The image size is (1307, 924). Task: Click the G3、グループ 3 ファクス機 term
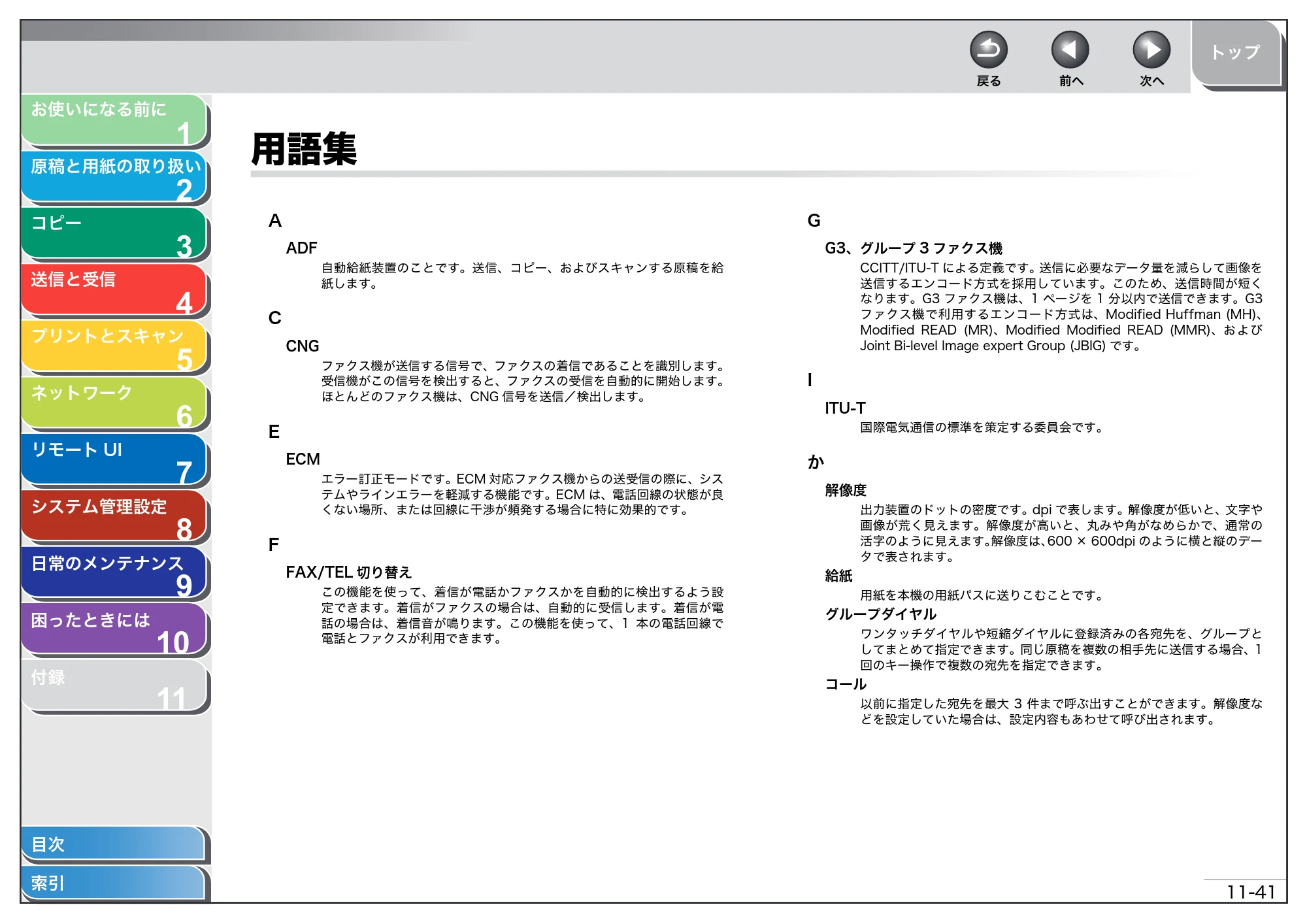point(913,248)
